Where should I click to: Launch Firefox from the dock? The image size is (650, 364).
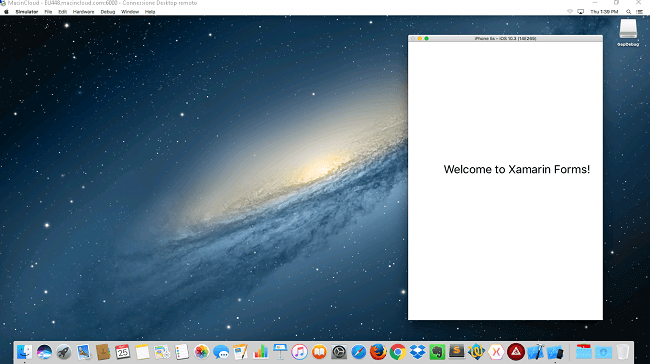pyautogui.click(x=378, y=352)
